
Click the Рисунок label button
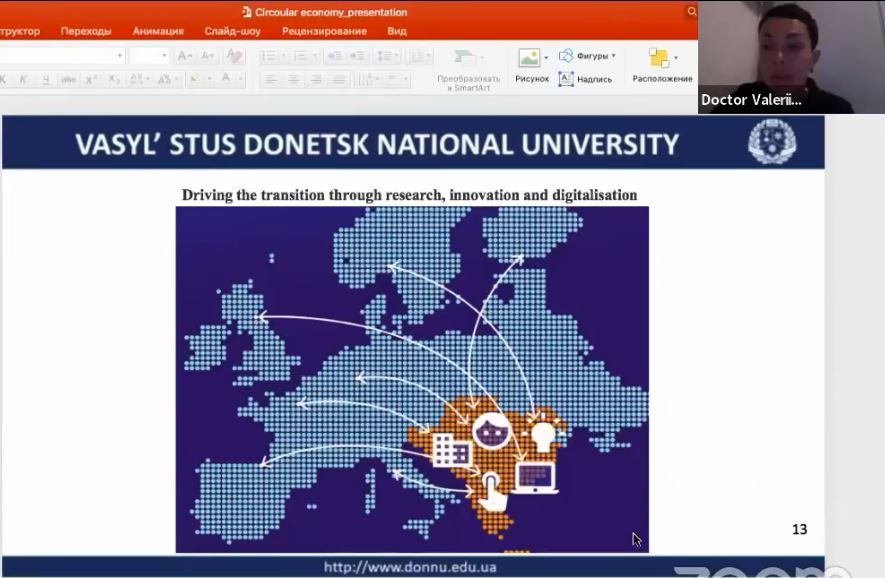tap(532, 79)
